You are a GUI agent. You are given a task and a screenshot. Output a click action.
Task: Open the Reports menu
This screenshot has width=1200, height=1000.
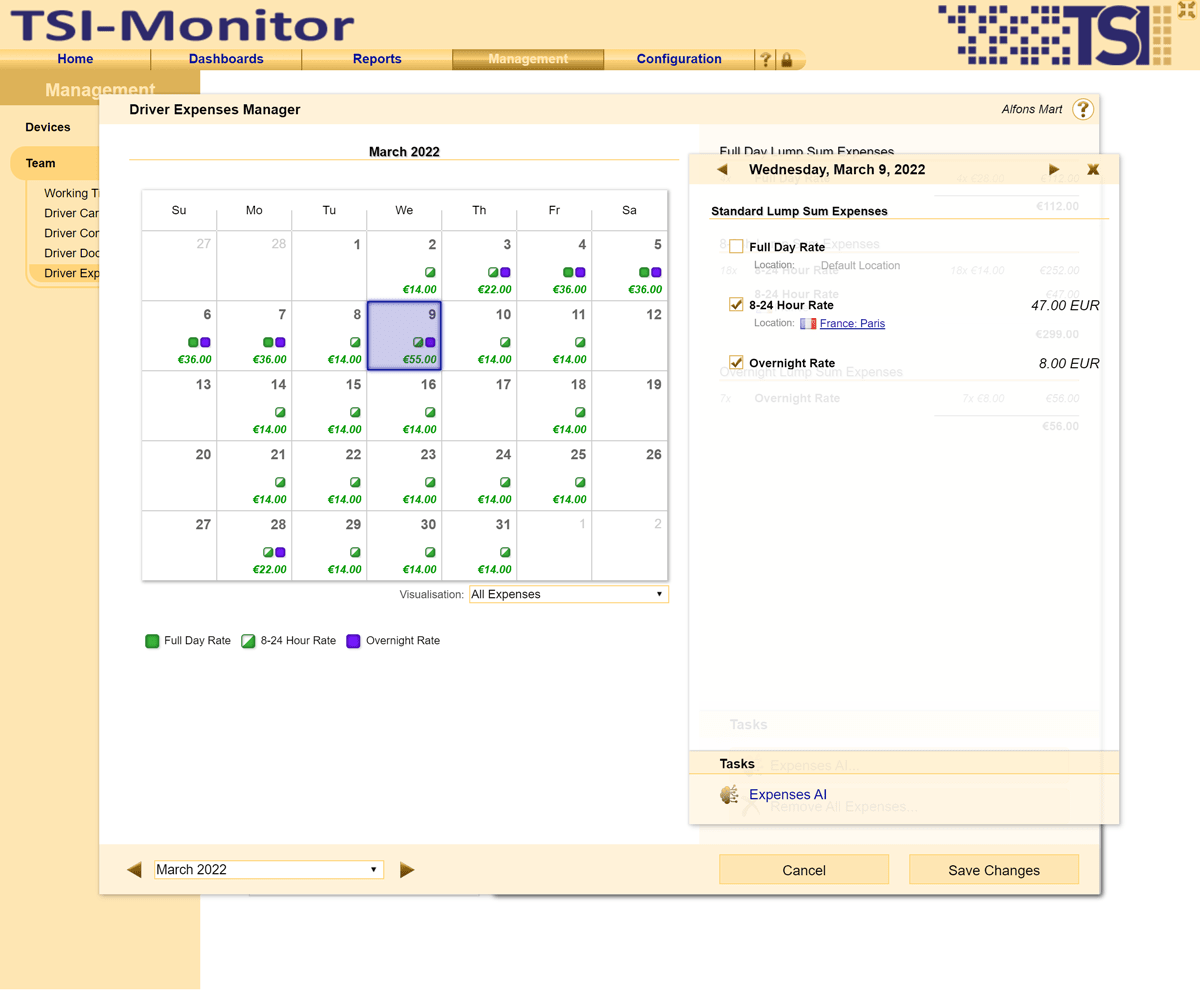click(377, 59)
